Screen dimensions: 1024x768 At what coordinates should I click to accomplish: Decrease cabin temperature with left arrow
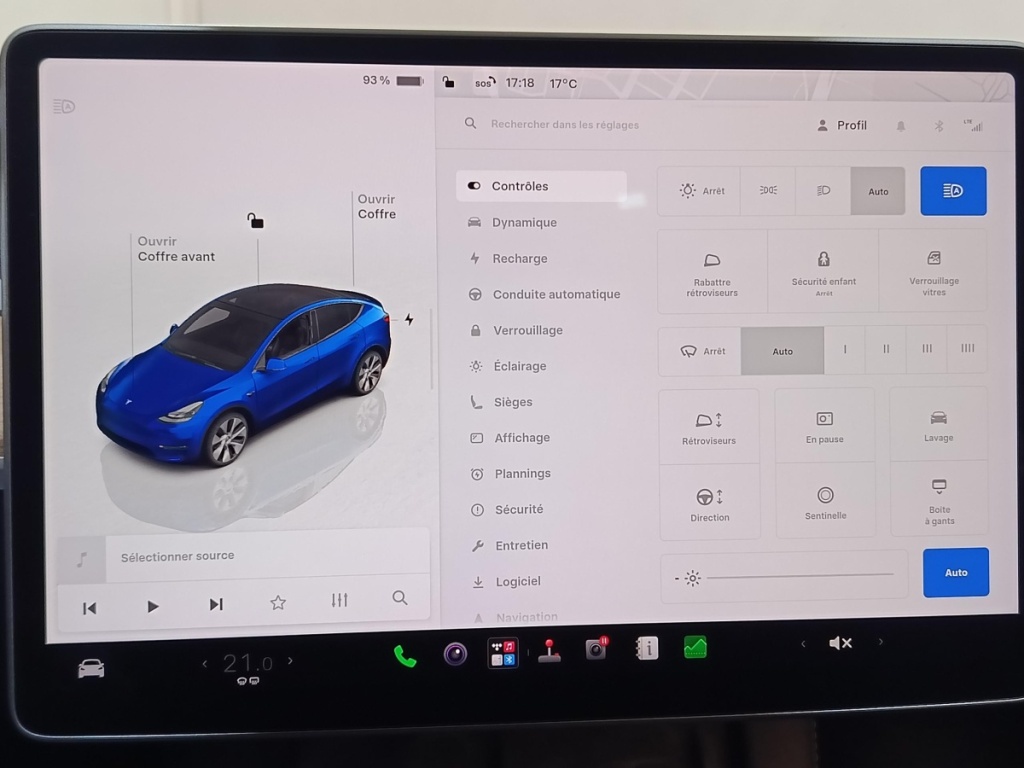[x=205, y=664]
